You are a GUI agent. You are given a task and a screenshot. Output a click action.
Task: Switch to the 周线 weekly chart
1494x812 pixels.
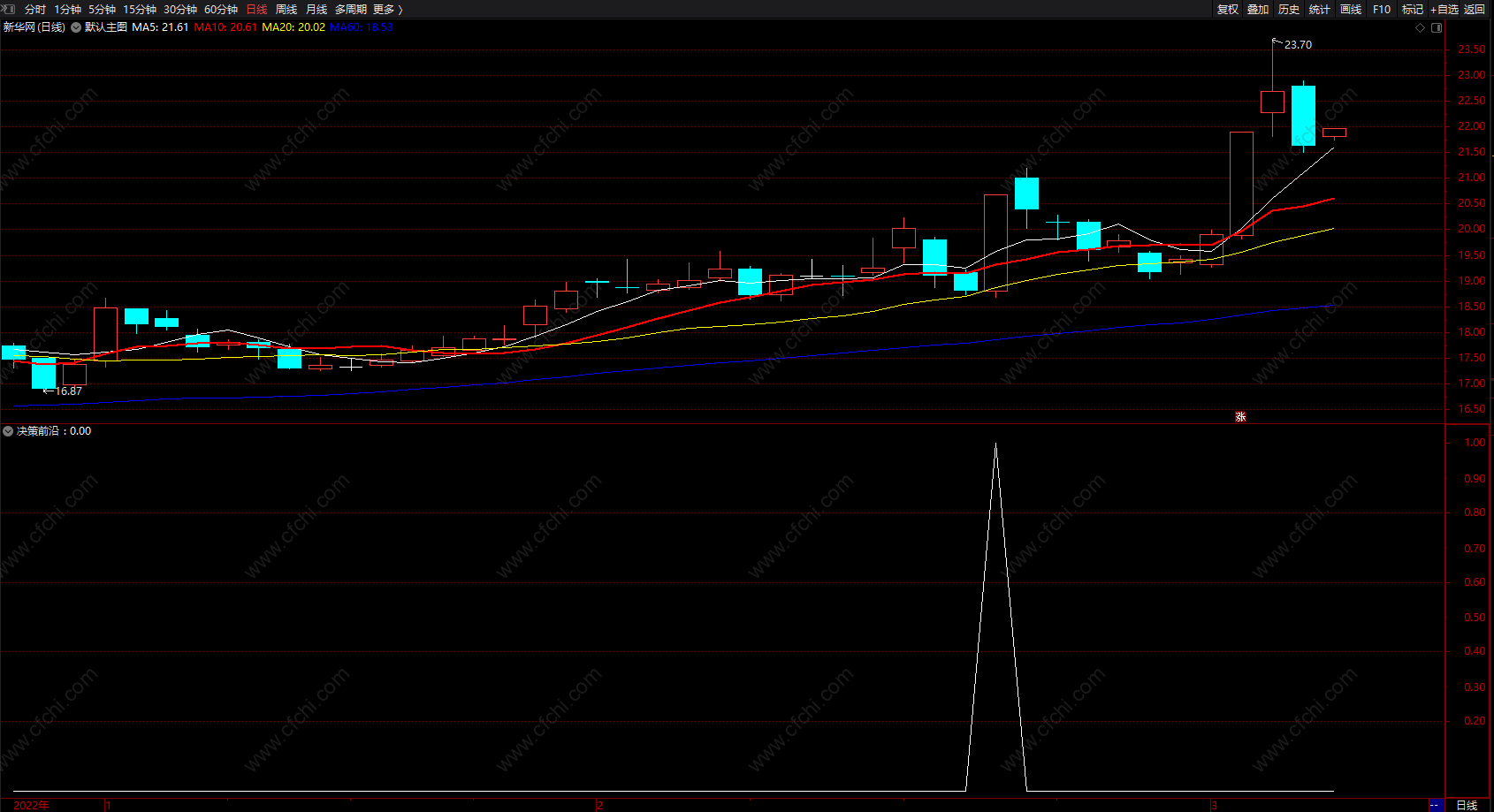coord(286,10)
